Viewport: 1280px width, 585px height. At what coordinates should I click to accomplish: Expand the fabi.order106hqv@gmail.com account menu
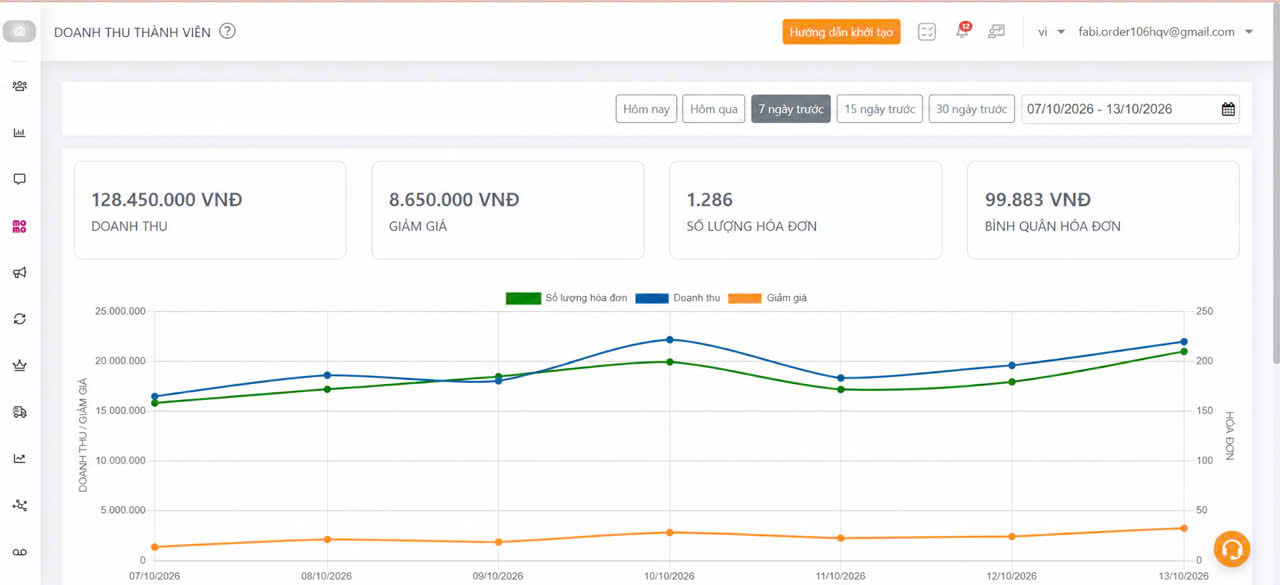click(x=1166, y=32)
